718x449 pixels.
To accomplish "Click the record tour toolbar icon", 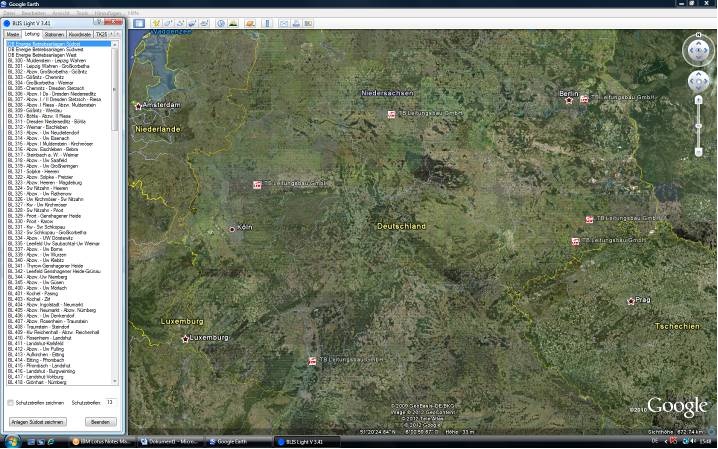I will (204, 23).
